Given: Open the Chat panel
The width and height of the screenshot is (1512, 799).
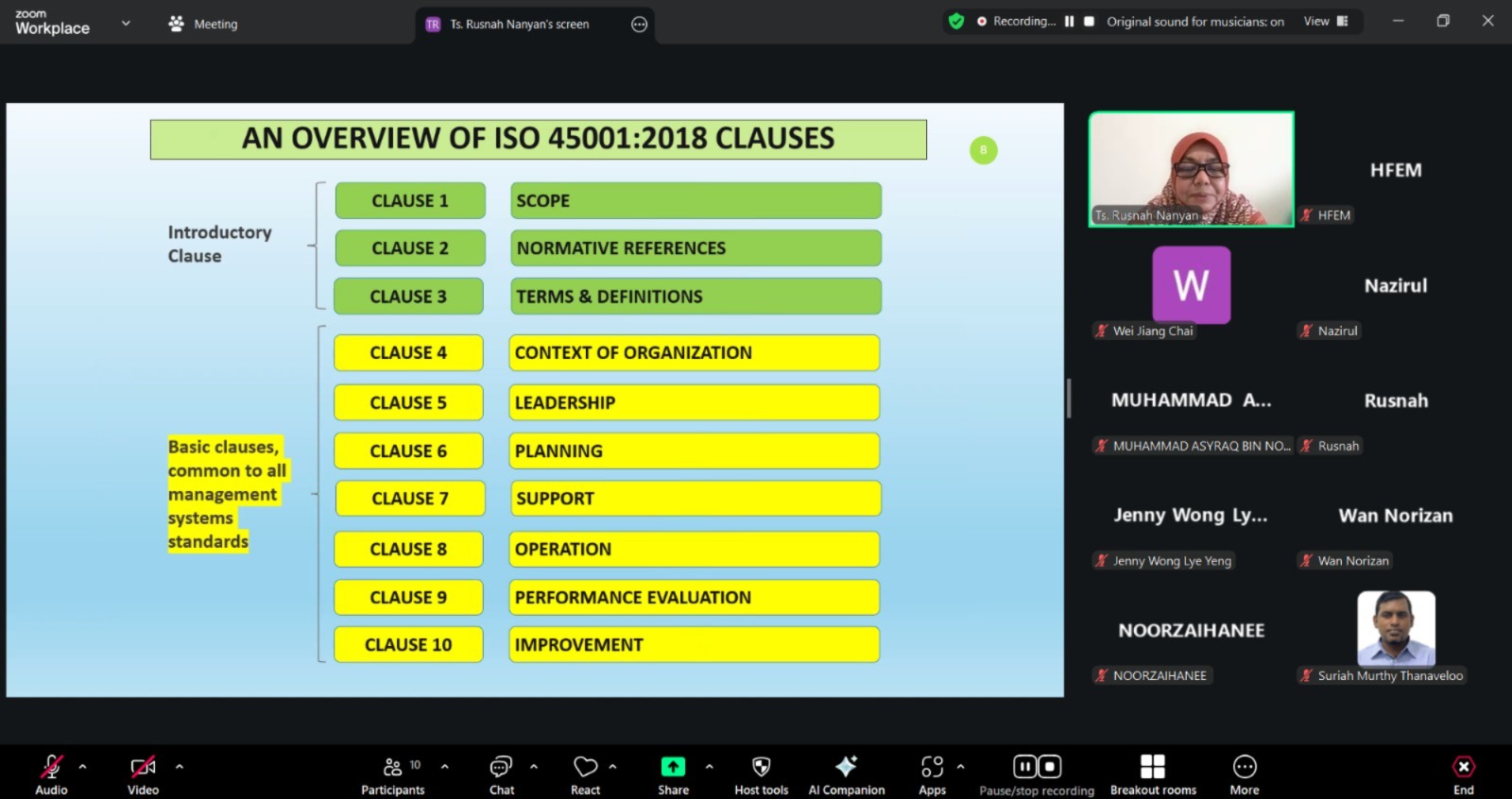Looking at the screenshot, I should pyautogui.click(x=501, y=774).
